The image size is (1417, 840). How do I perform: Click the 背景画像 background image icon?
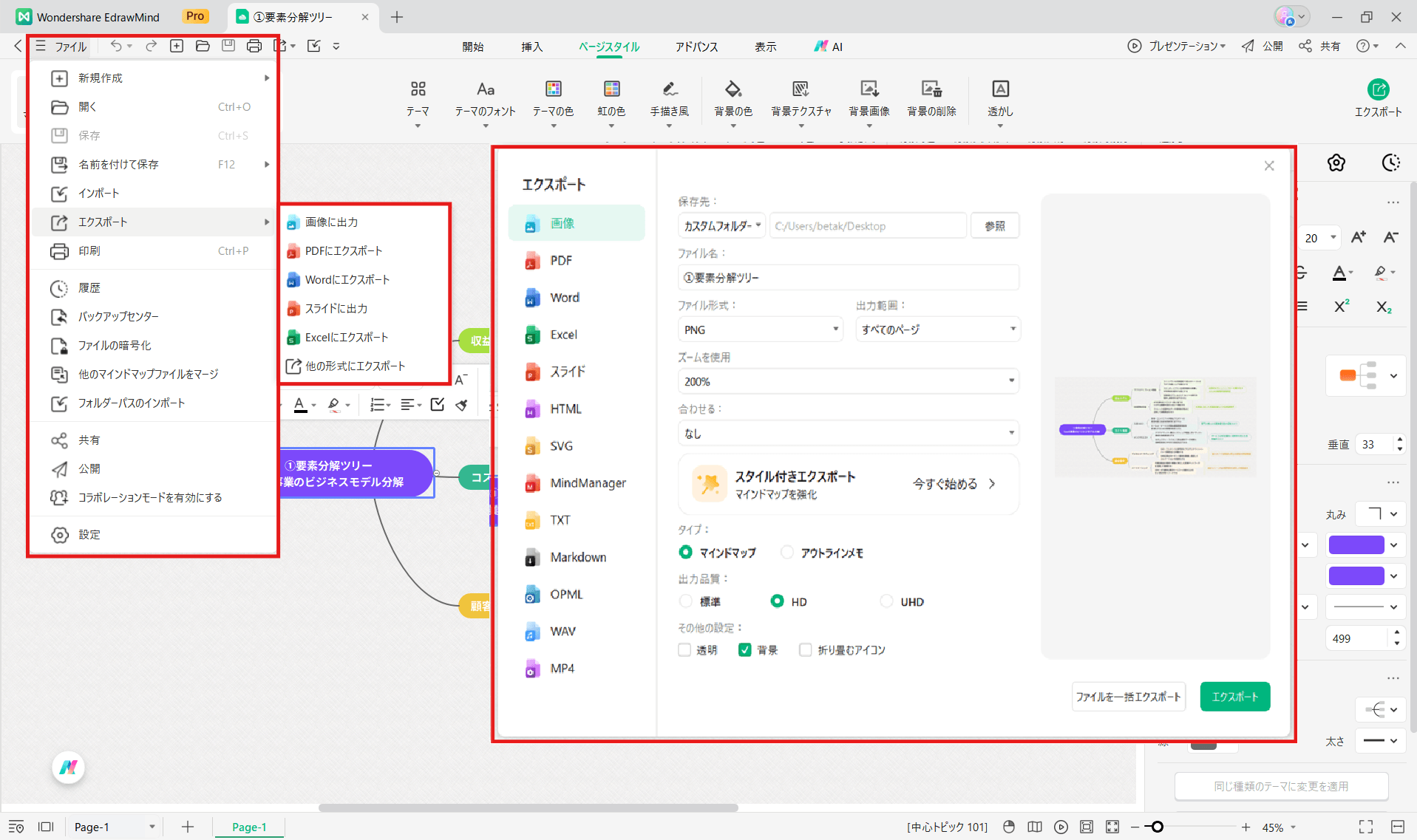[x=869, y=89]
